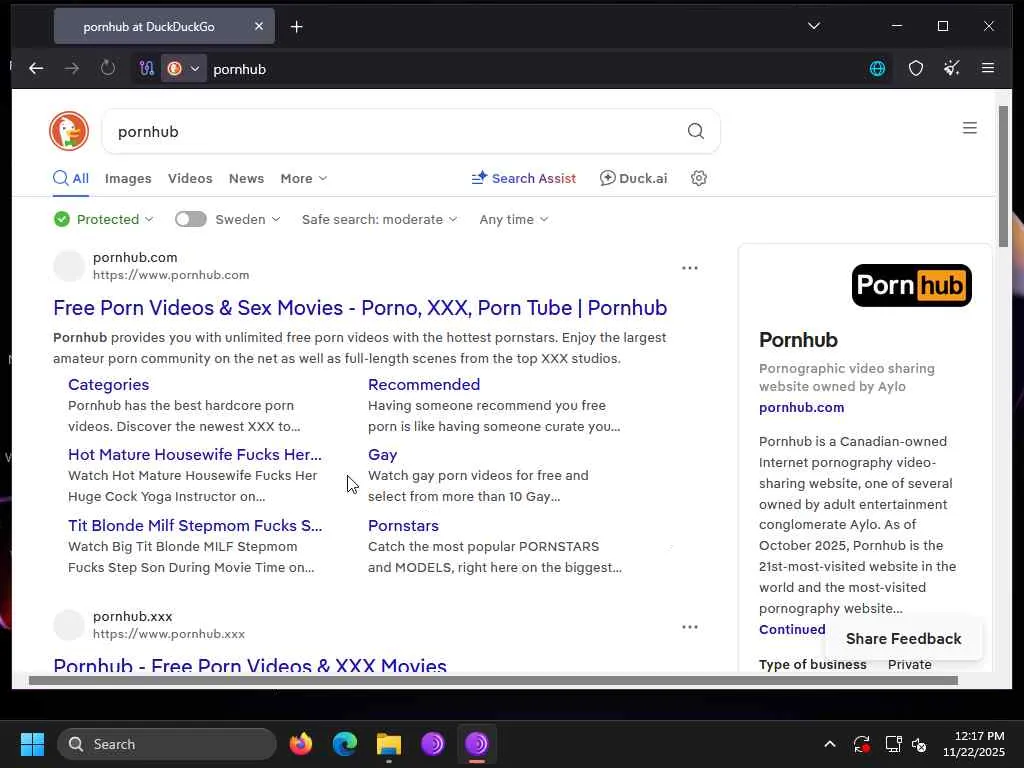Open the Windows Start menu
The image size is (1024, 768).
coord(32,744)
